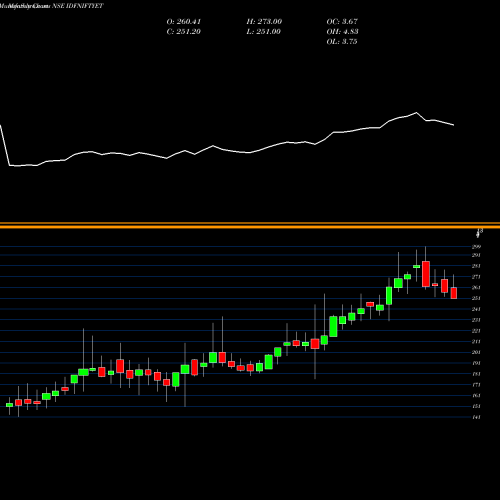Click the 291 price axis label
Image resolution: width=500 pixels, height=500 pixels.
476,255
